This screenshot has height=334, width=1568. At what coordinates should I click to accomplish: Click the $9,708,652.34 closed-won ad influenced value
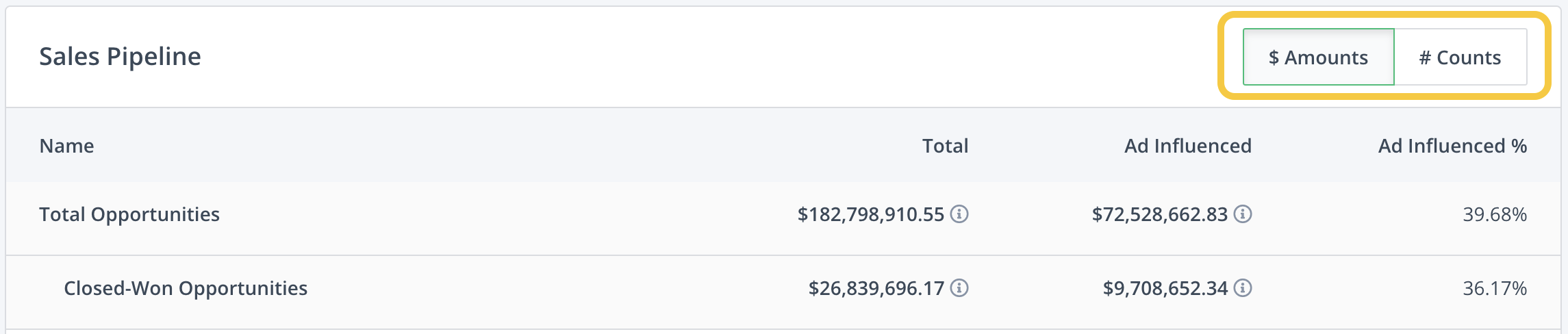[x=1165, y=288]
